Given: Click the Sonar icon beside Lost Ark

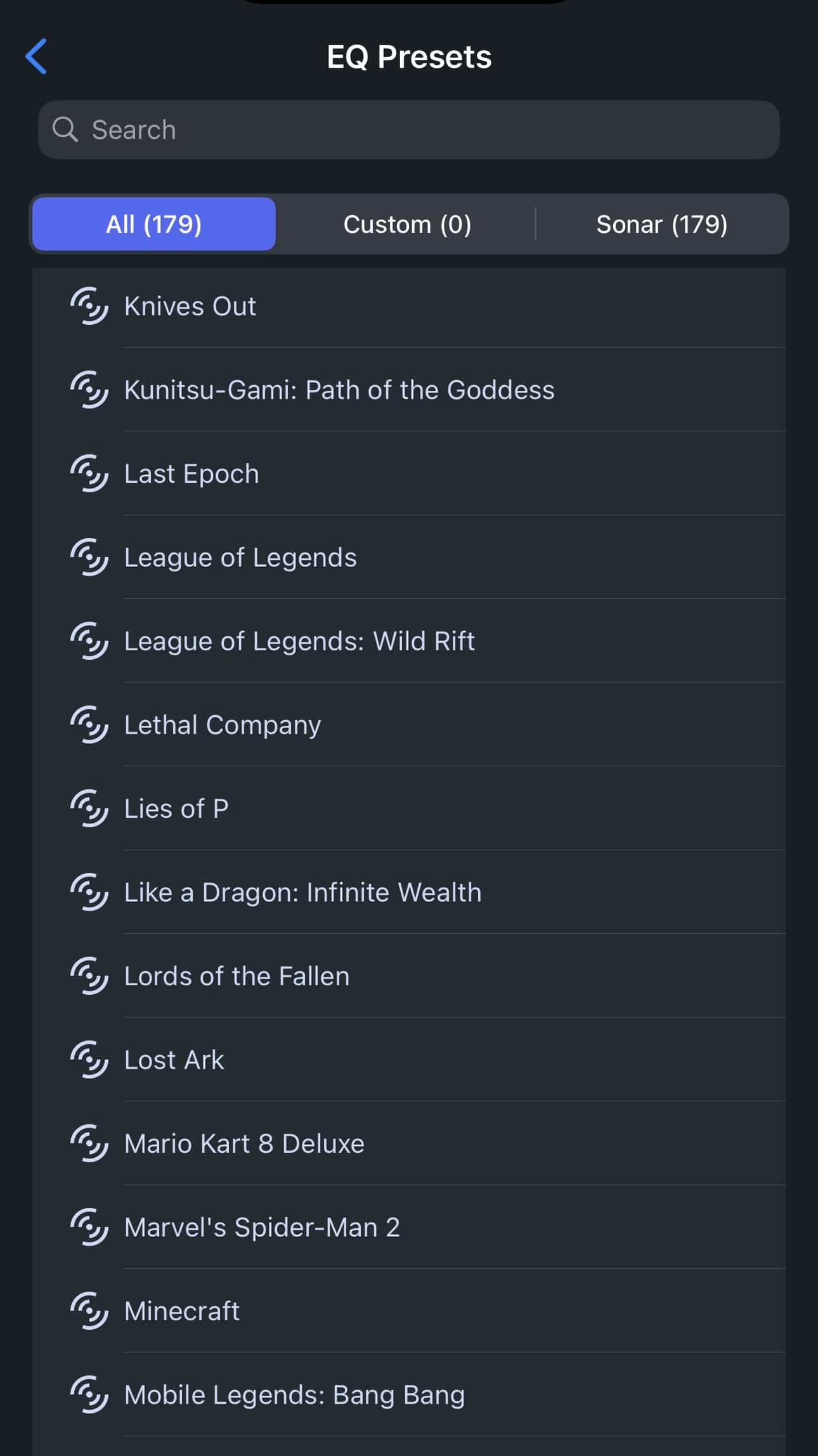Looking at the screenshot, I should click(89, 1059).
